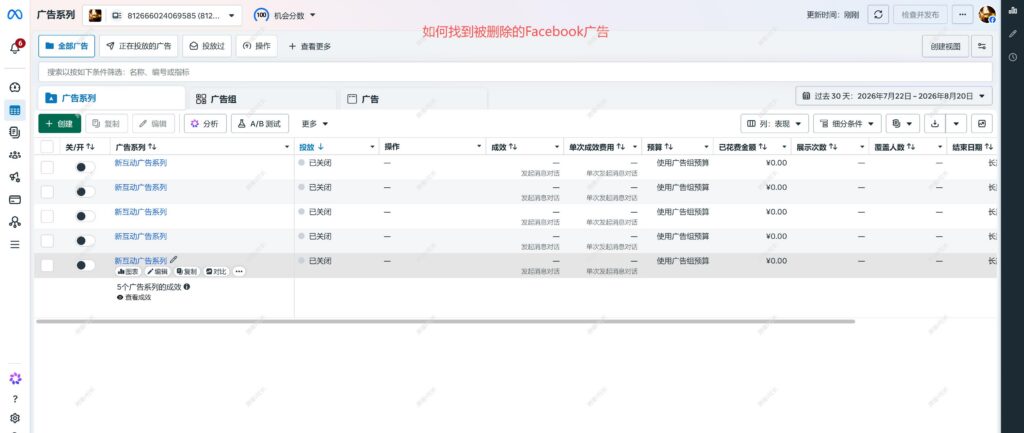
Task: Click the 分析 button
Action: (205, 123)
